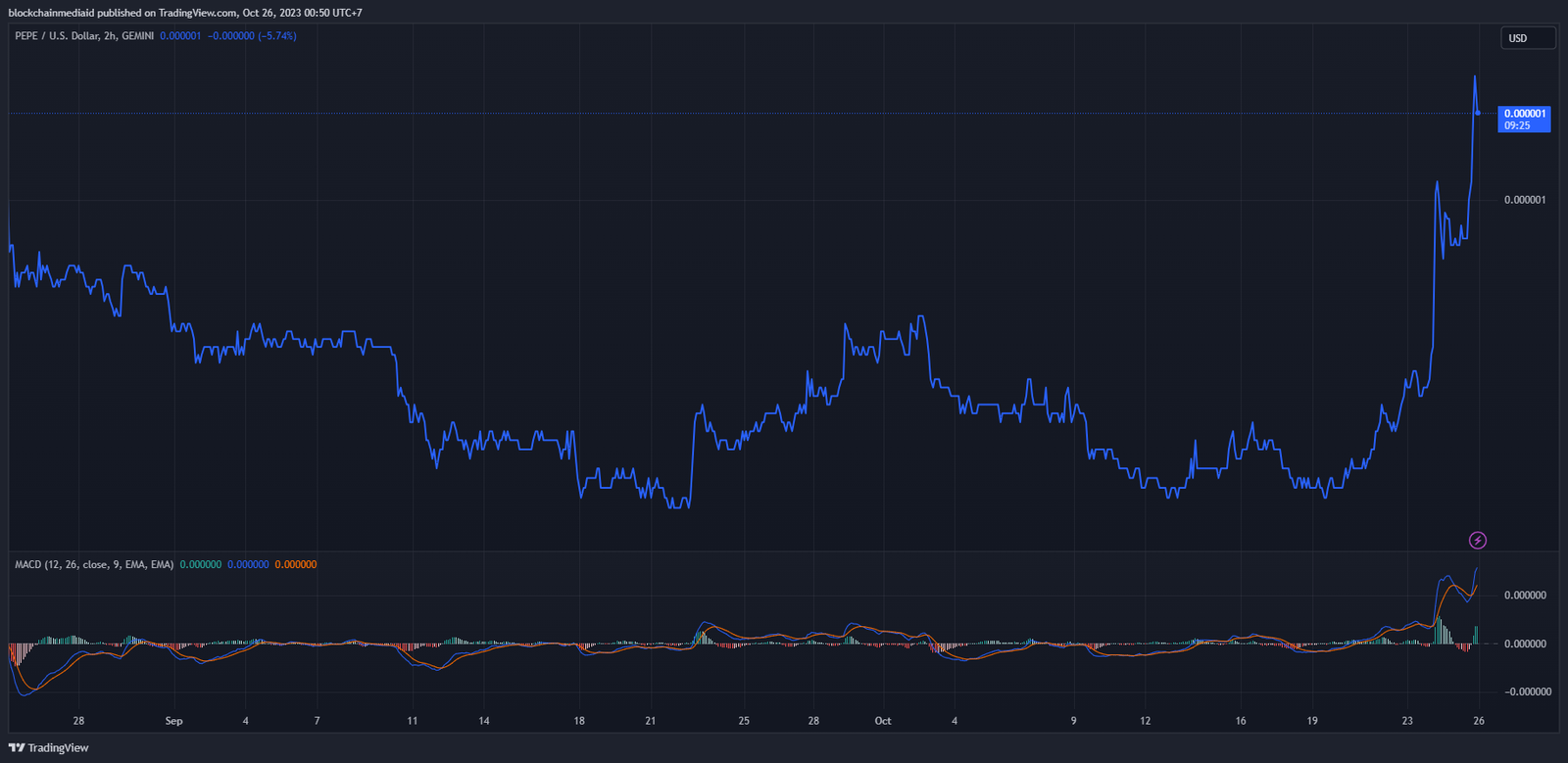
Task: Click the 4 date label in October
Action: tap(955, 721)
